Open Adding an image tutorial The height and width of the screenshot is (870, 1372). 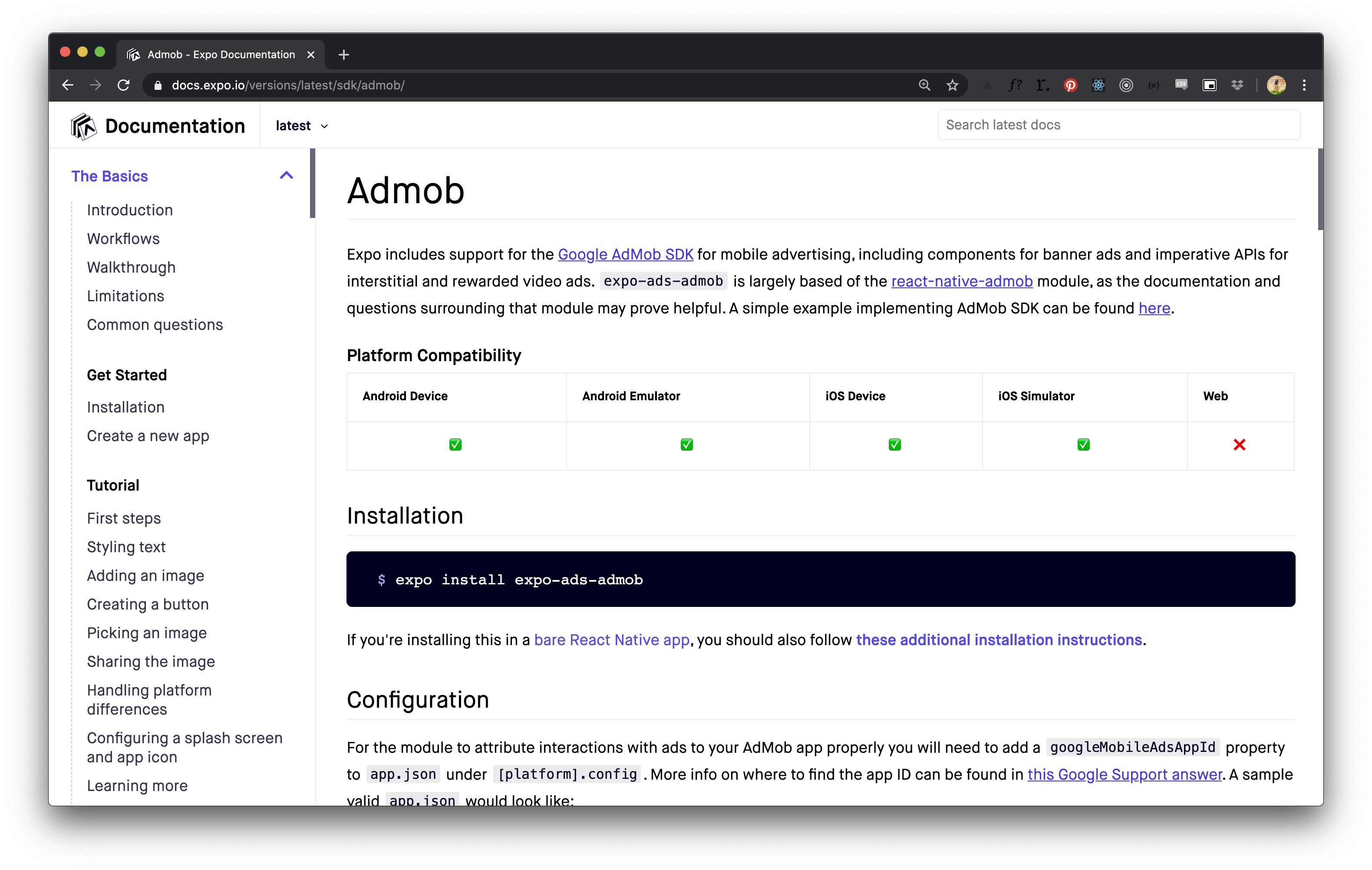point(145,576)
